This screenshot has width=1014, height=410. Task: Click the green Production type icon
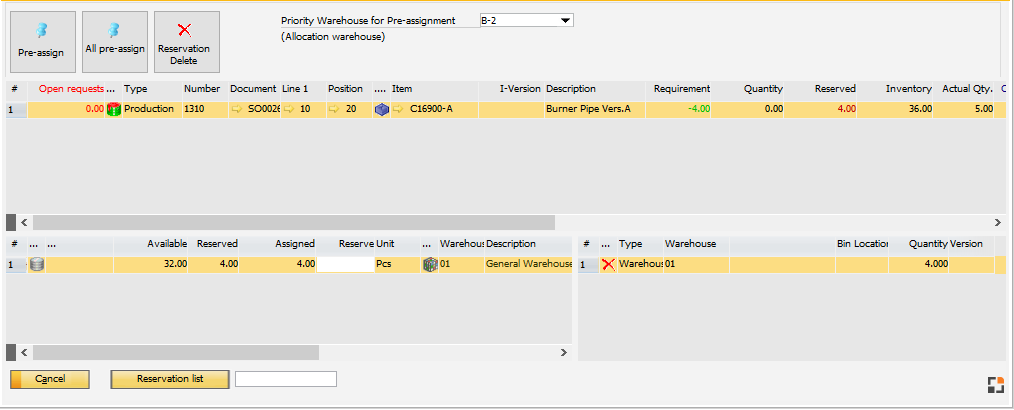point(114,109)
